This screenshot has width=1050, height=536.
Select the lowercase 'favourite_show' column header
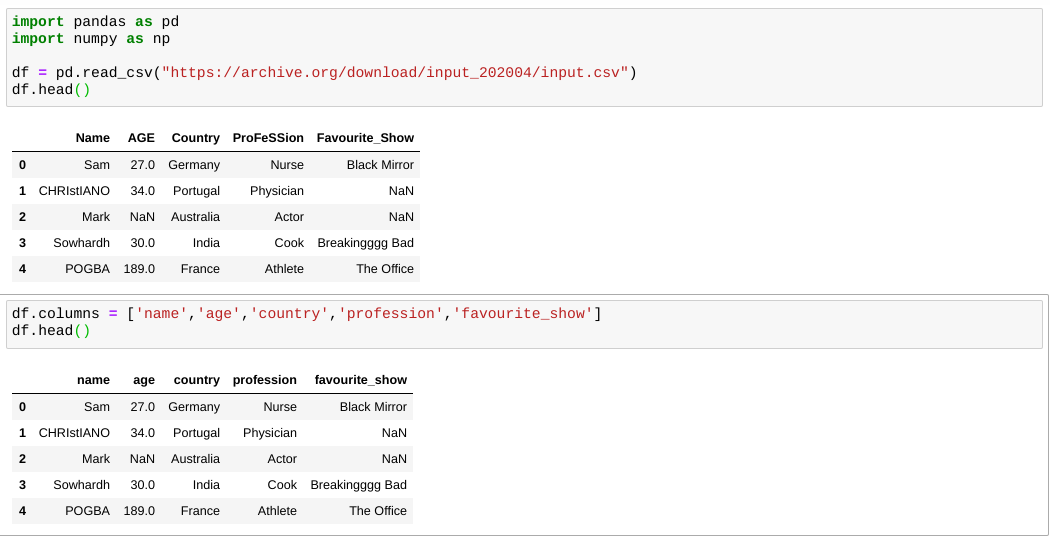coord(361,380)
